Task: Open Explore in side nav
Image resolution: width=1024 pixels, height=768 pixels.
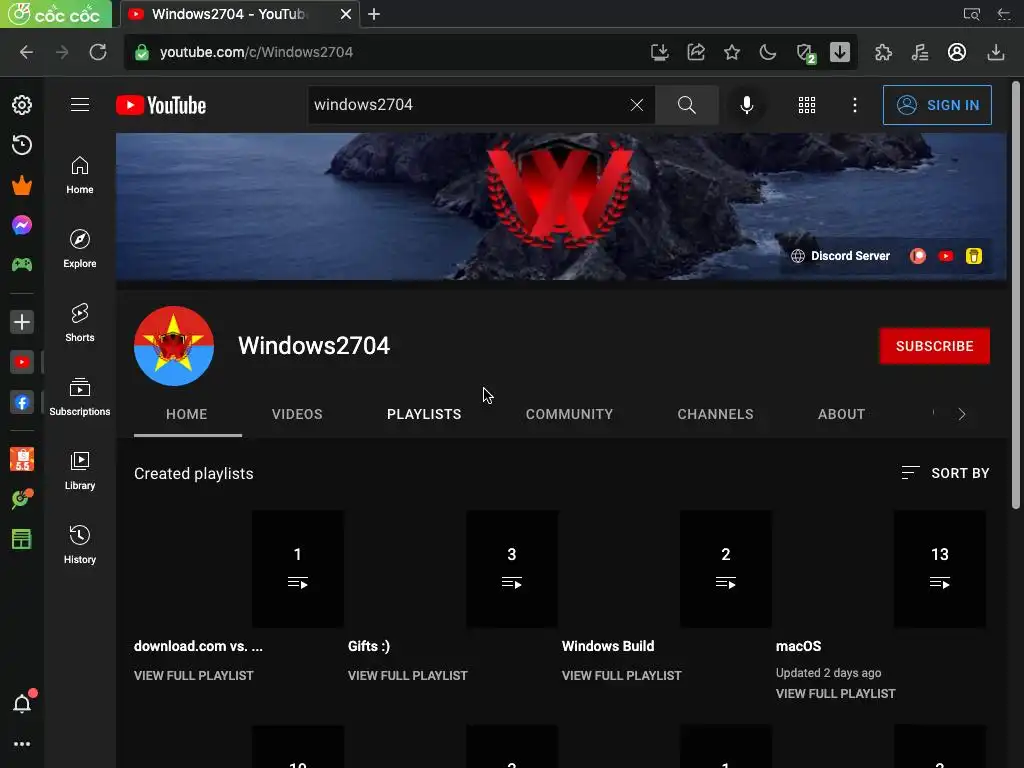Action: tap(80, 249)
